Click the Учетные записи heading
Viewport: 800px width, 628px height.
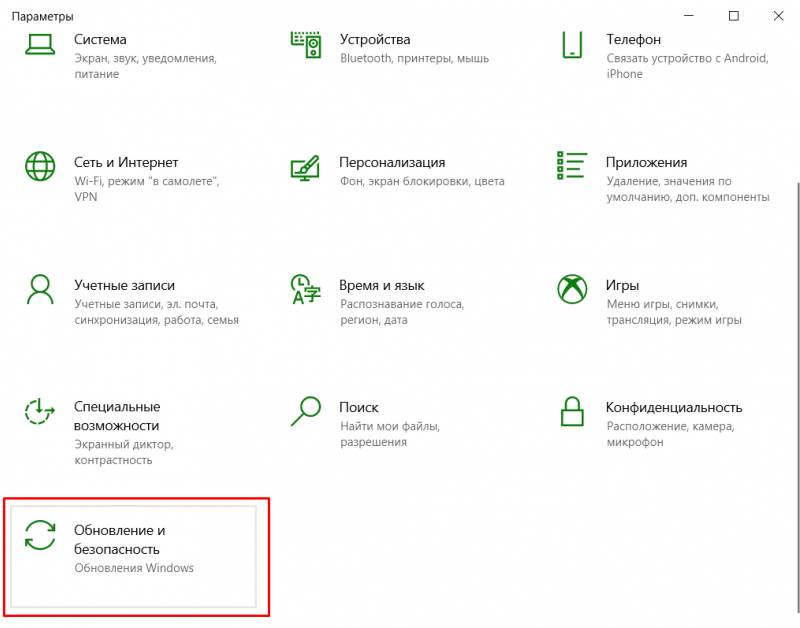click(x=124, y=285)
